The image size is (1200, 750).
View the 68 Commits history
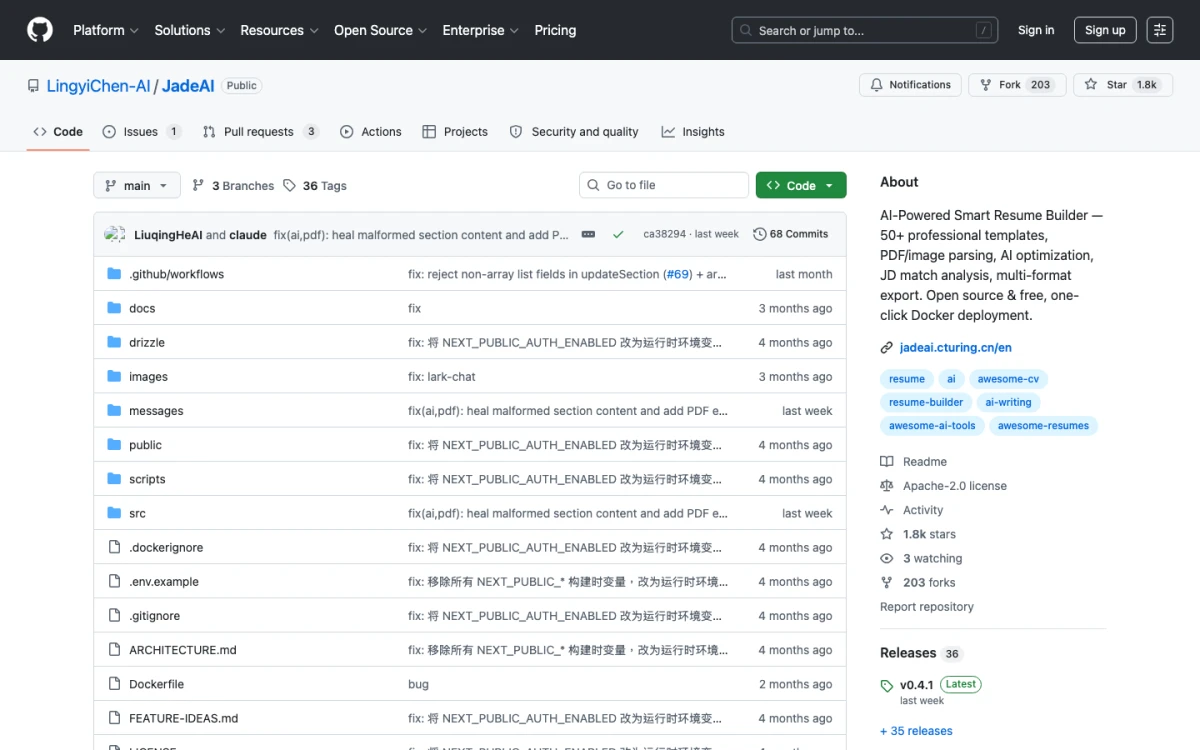(x=791, y=234)
